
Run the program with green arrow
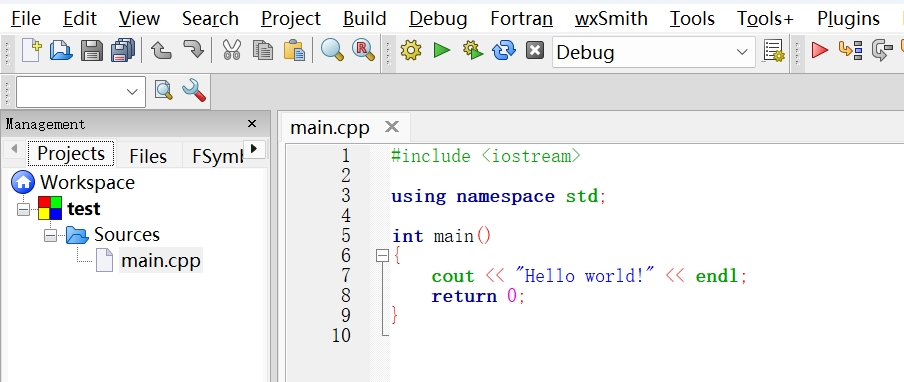pyautogui.click(x=442, y=50)
